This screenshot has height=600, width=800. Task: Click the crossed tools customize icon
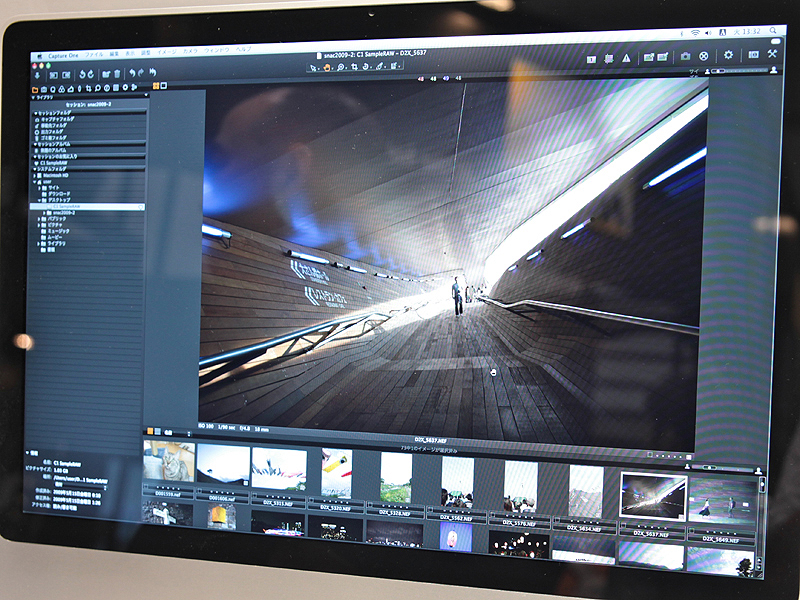coord(772,54)
